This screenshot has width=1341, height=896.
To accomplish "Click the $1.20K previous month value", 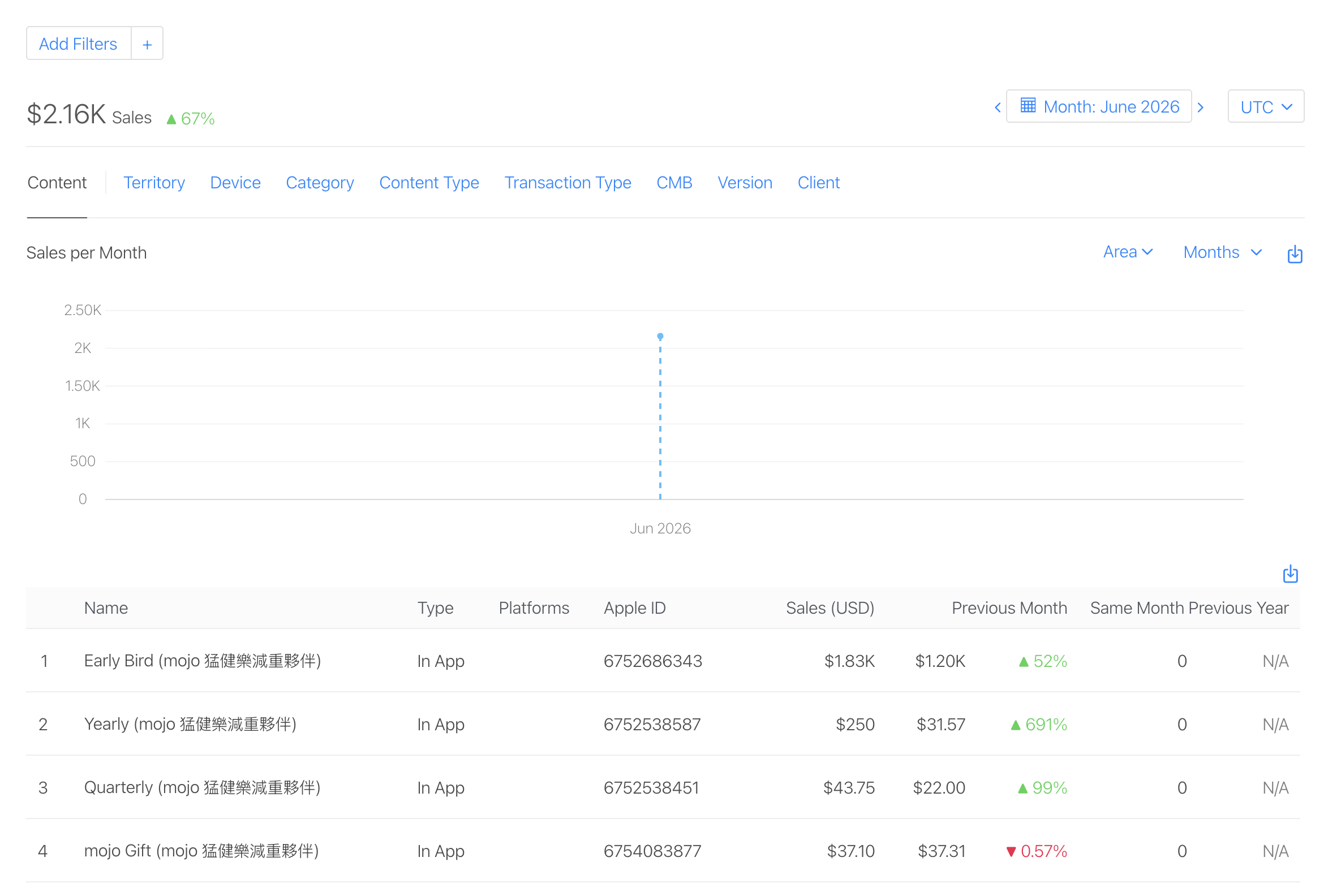I will click(x=940, y=661).
